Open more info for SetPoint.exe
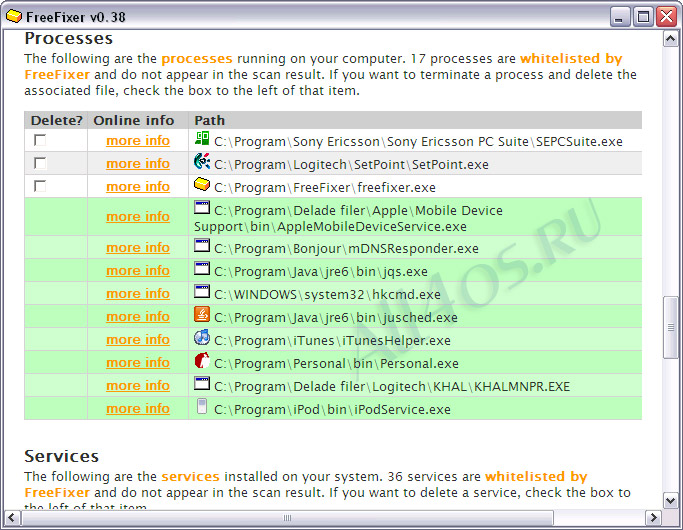Viewport: 683px width, 530px height. pyautogui.click(x=138, y=164)
